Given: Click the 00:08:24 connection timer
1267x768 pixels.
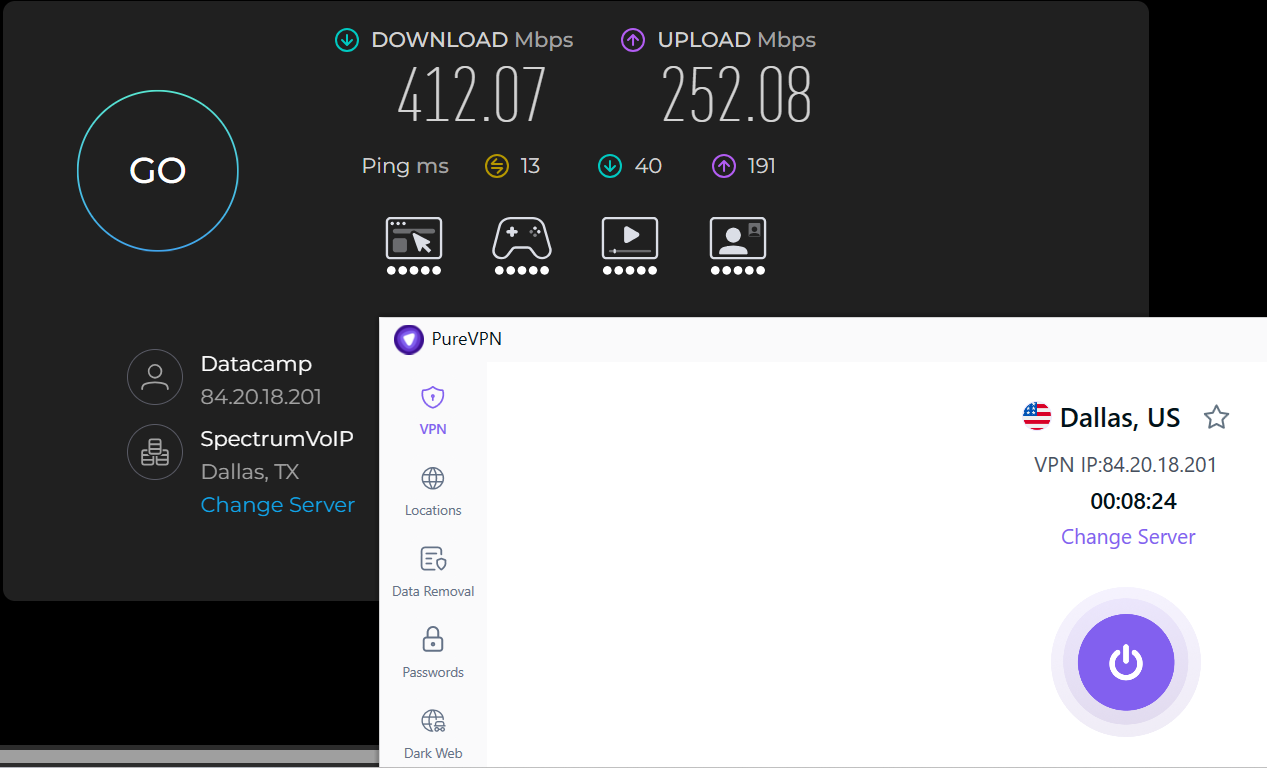Looking at the screenshot, I should 1133,501.
